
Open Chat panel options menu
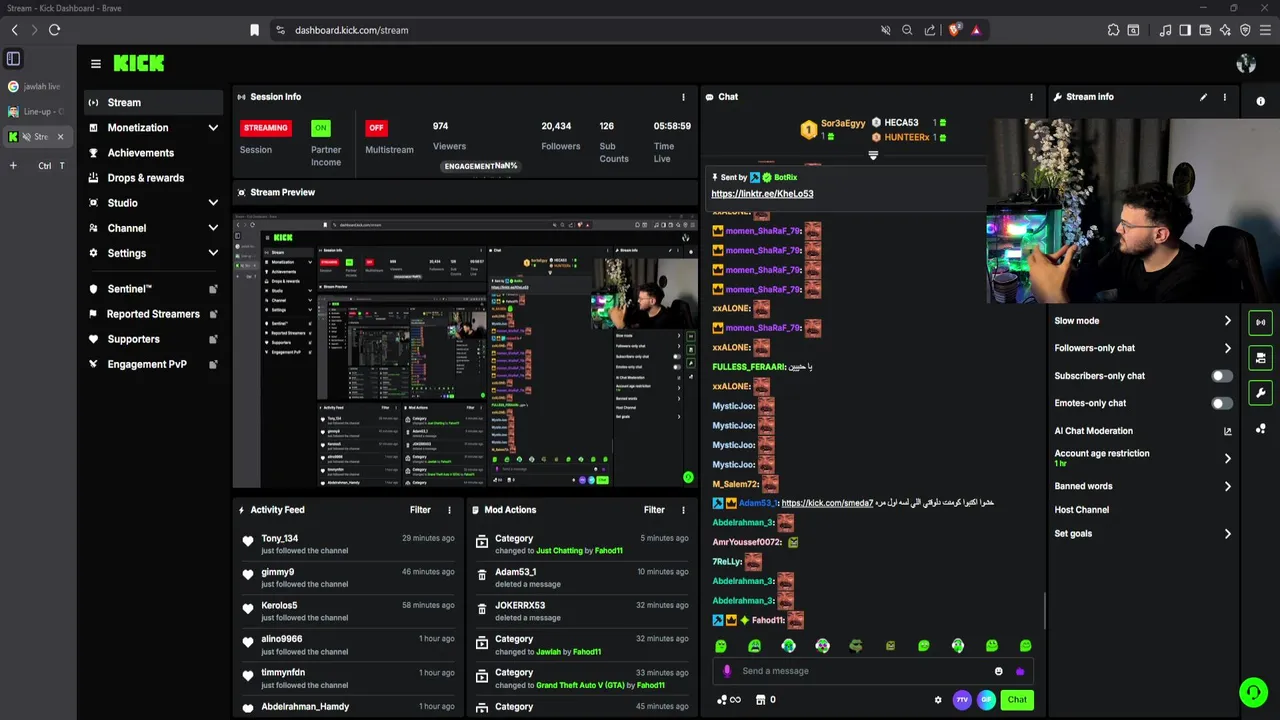click(1031, 97)
